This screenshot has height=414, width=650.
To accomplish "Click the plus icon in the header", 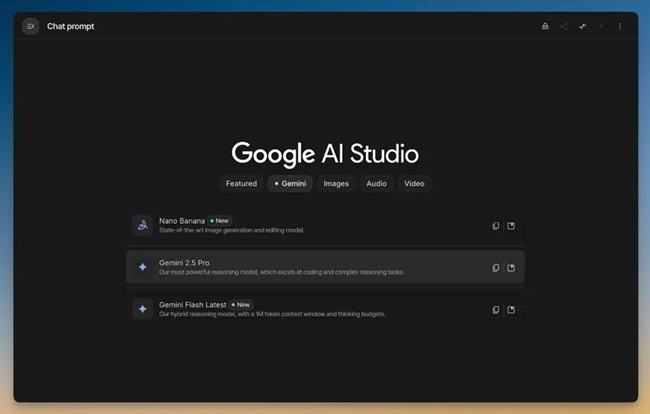I will [601, 26].
